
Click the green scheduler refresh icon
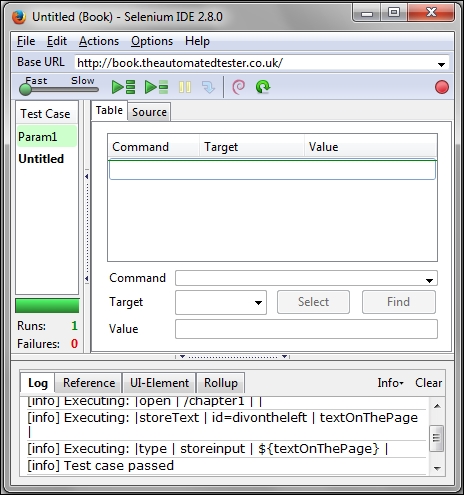coord(263,87)
